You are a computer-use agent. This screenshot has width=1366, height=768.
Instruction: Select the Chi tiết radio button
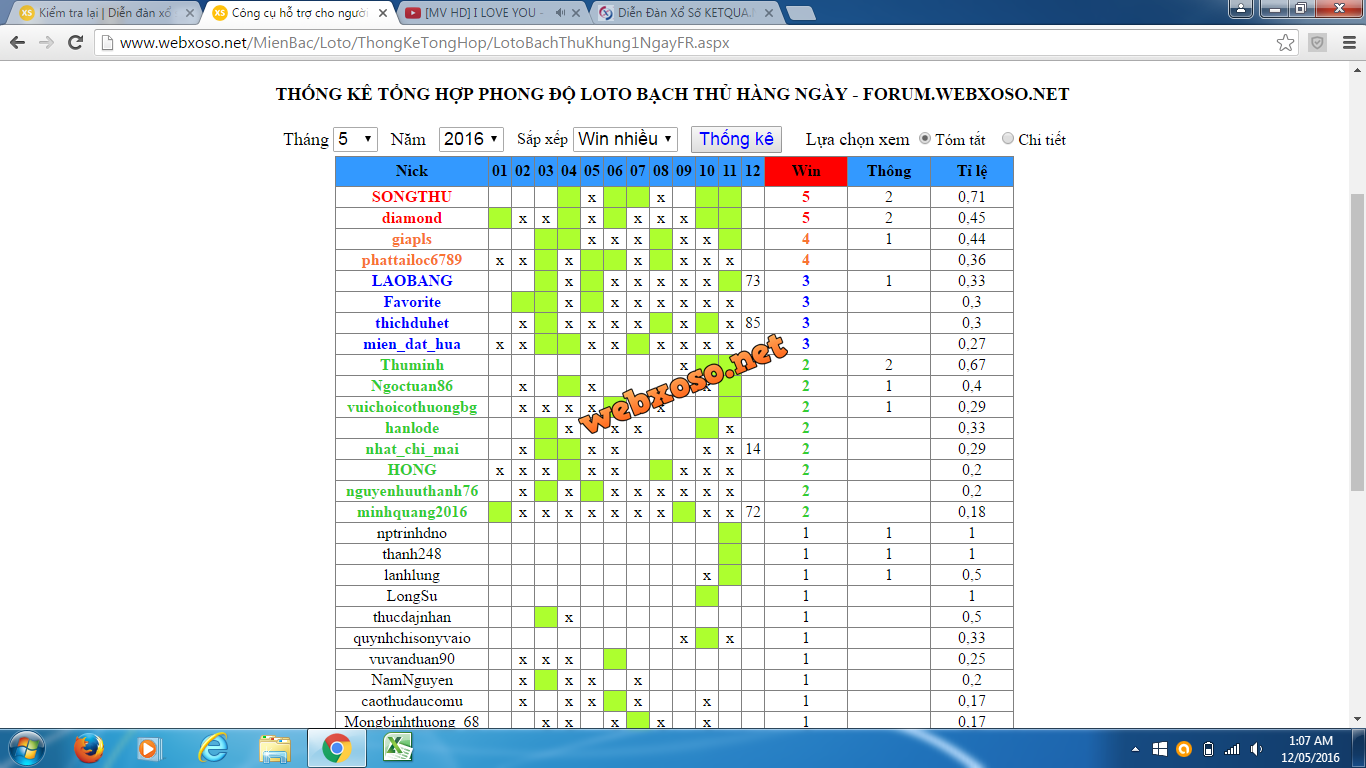(1007, 139)
